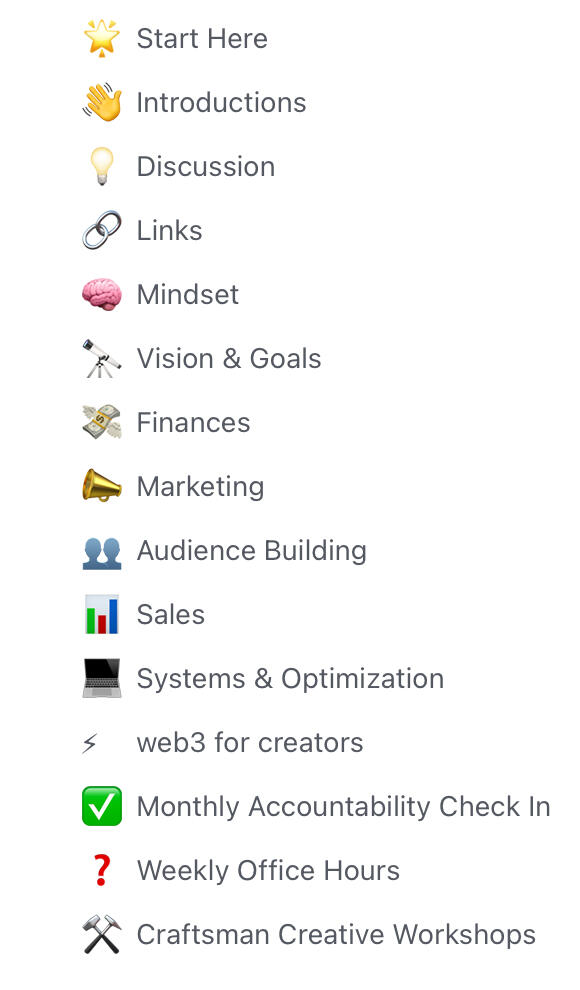580x990 pixels.
Task: Open the Audience Building space
Action: (252, 551)
